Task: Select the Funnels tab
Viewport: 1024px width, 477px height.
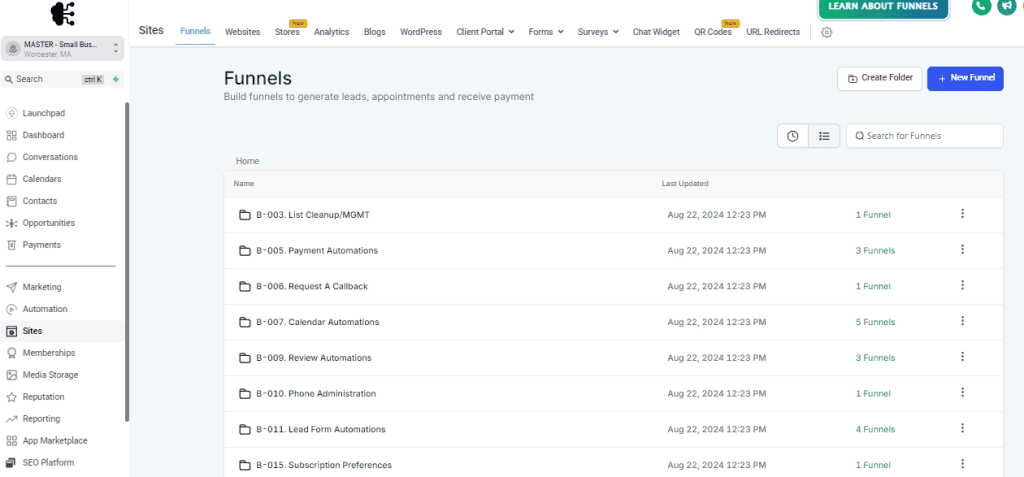Action: point(195,31)
